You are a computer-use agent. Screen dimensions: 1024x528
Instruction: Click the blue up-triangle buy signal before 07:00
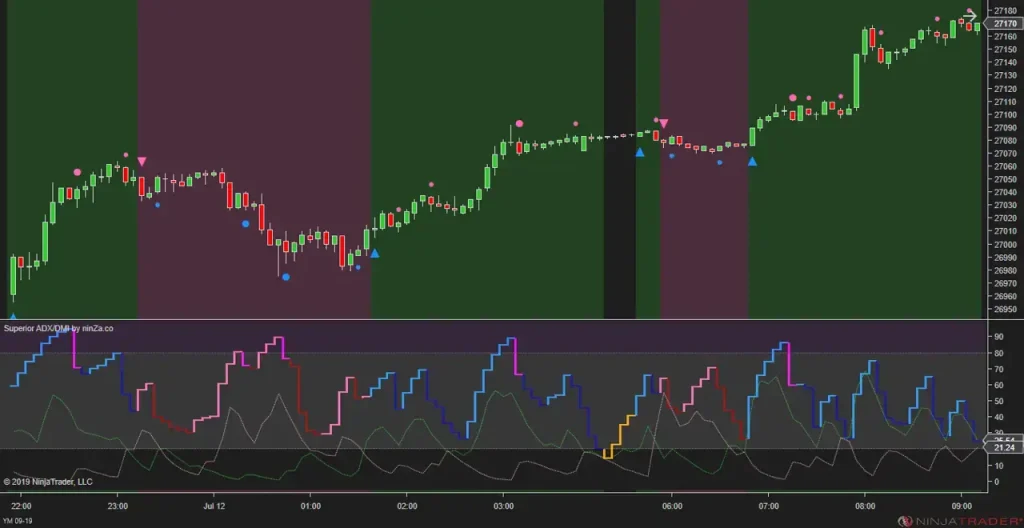coord(752,161)
